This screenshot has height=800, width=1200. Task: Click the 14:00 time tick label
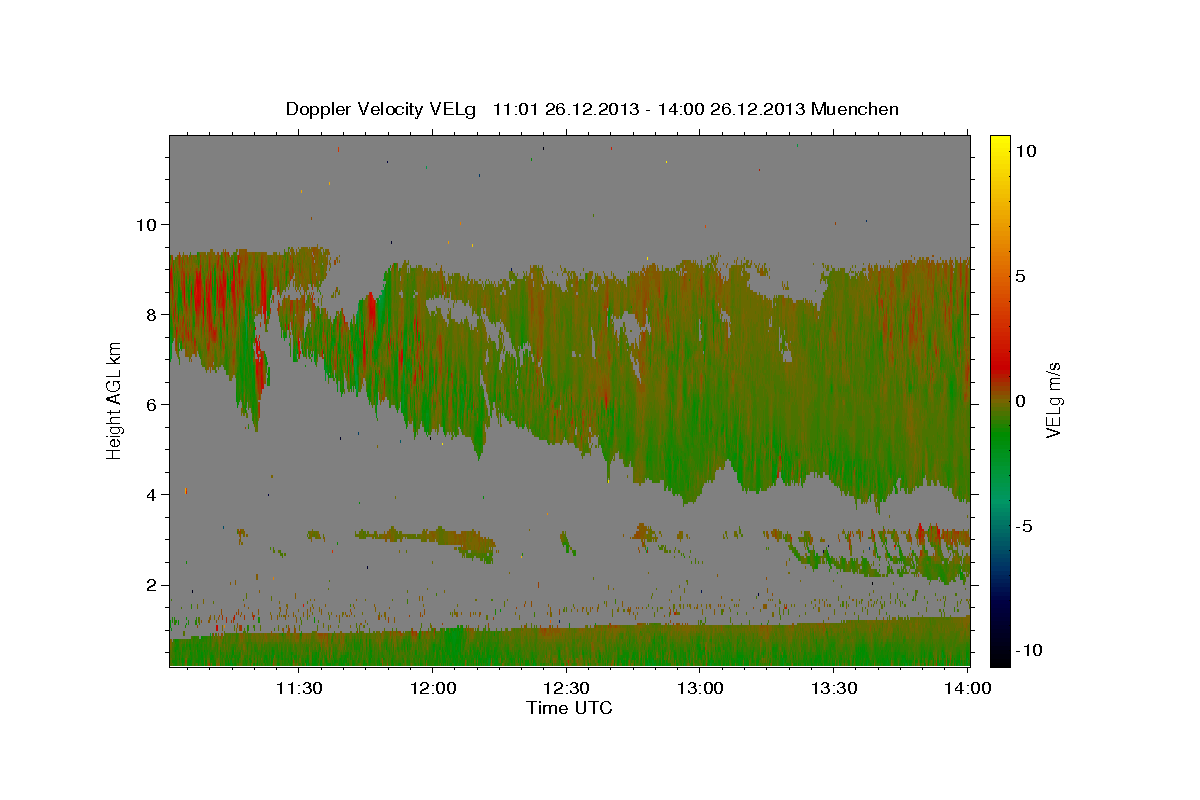click(968, 688)
